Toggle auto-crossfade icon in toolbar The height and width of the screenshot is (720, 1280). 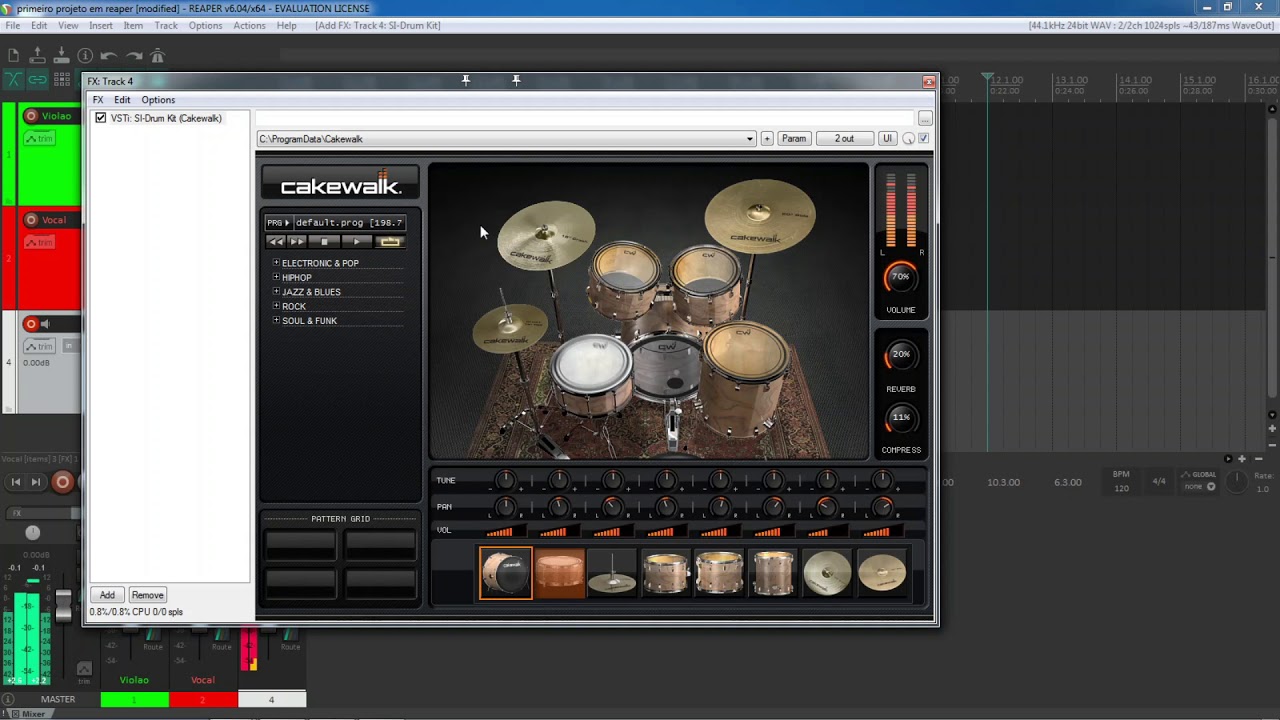[13, 80]
